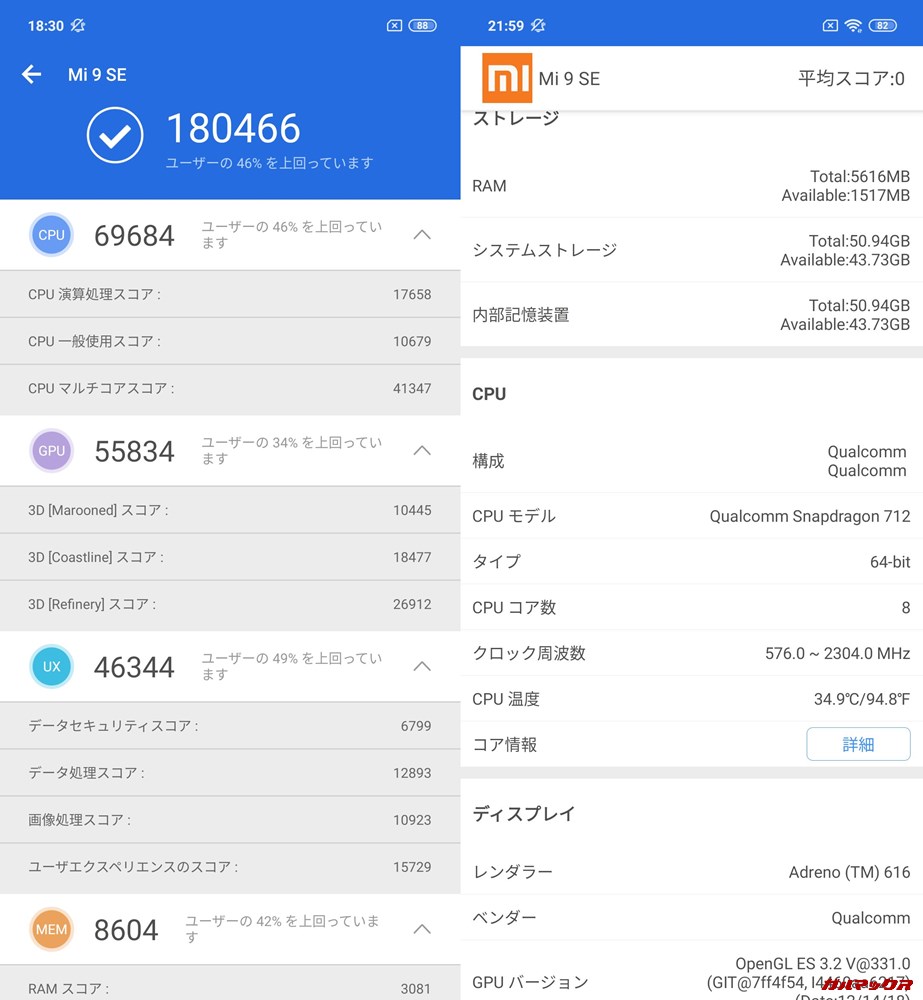Tap the orange Xiaomi Mi logo
This screenshot has width=923, height=1000.
508,77
